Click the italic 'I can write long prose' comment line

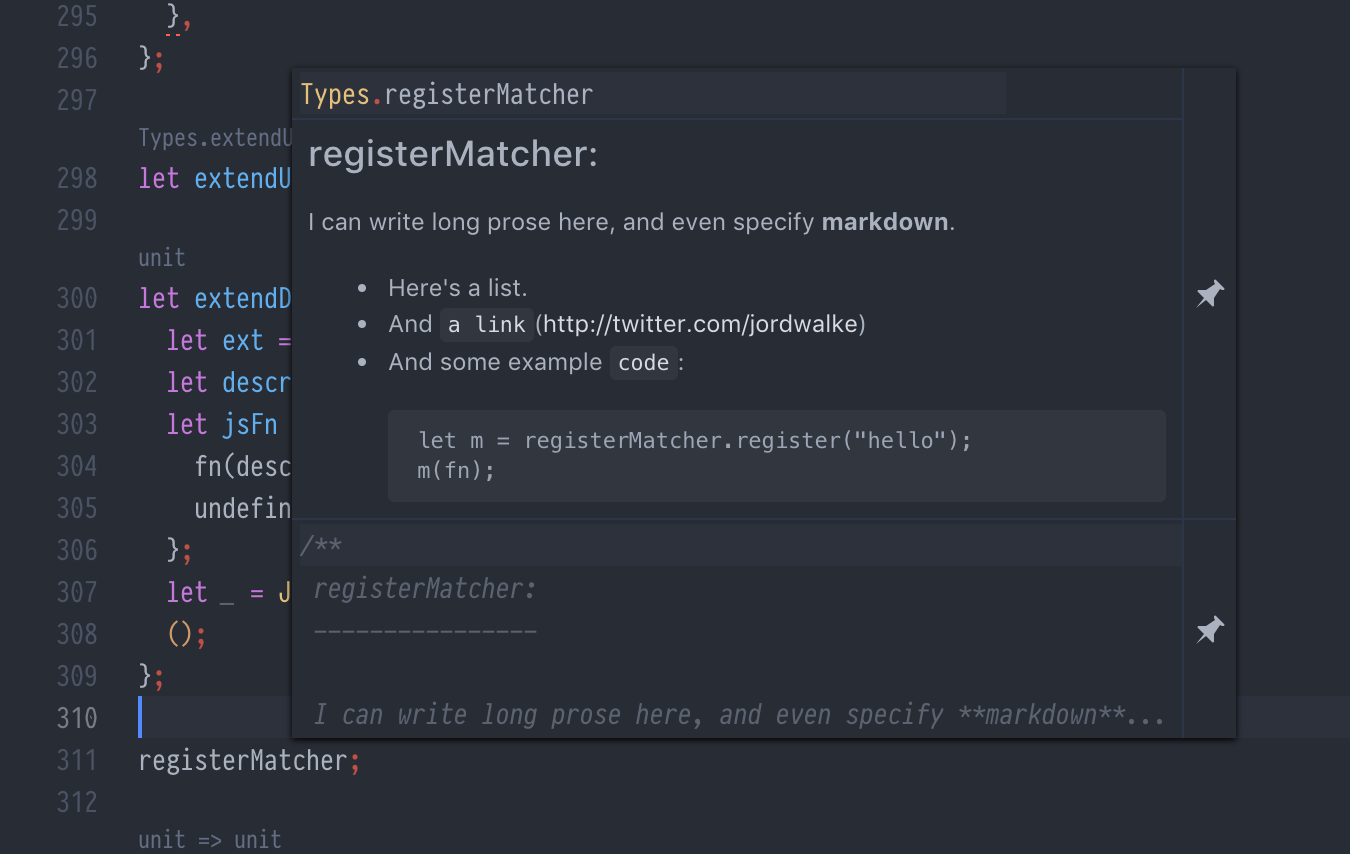739,715
